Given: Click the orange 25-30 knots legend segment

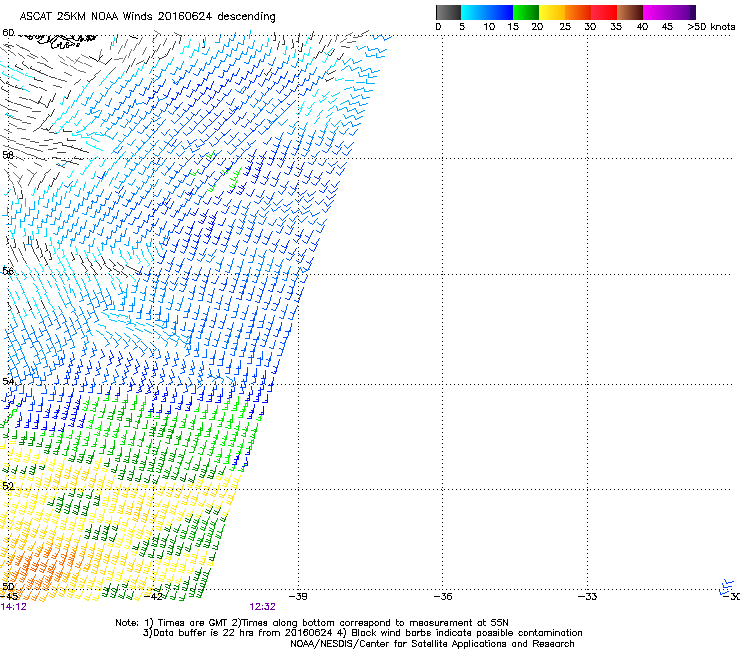Looking at the screenshot, I should point(578,12).
